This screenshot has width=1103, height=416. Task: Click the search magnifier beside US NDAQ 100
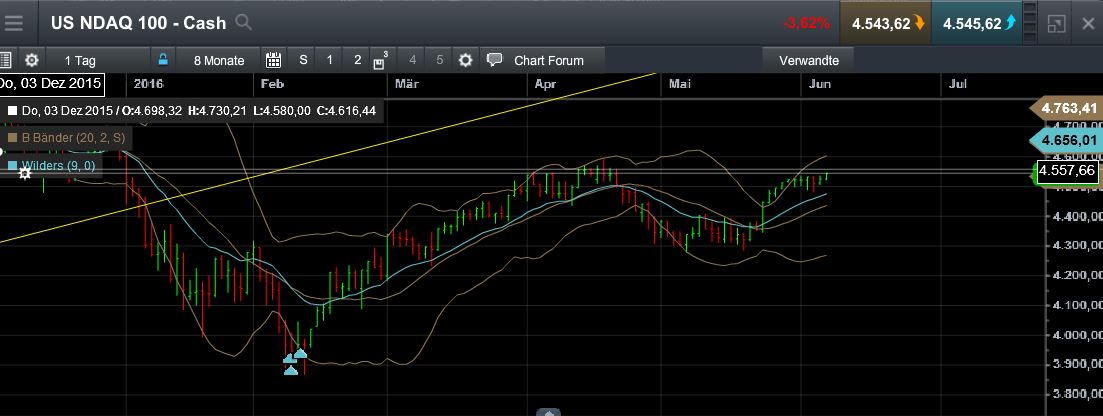[243, 23]
